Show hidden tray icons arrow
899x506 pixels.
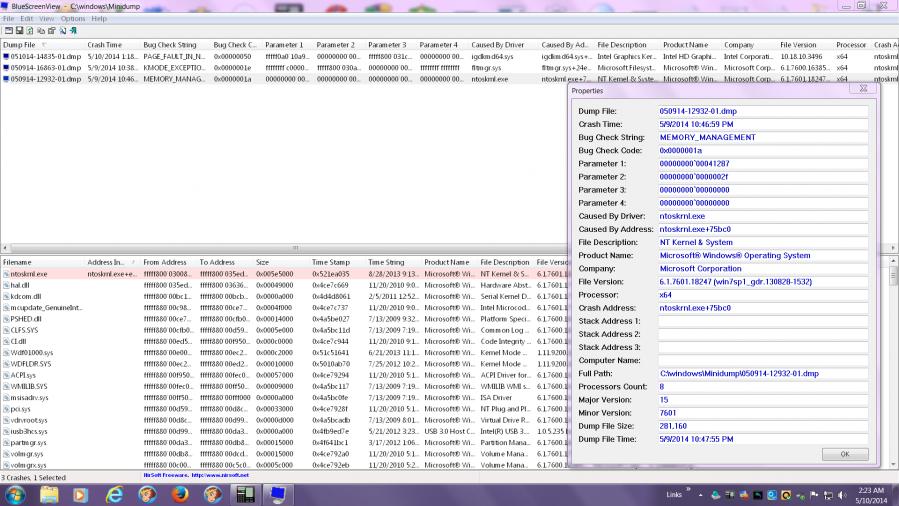point(700,495)
